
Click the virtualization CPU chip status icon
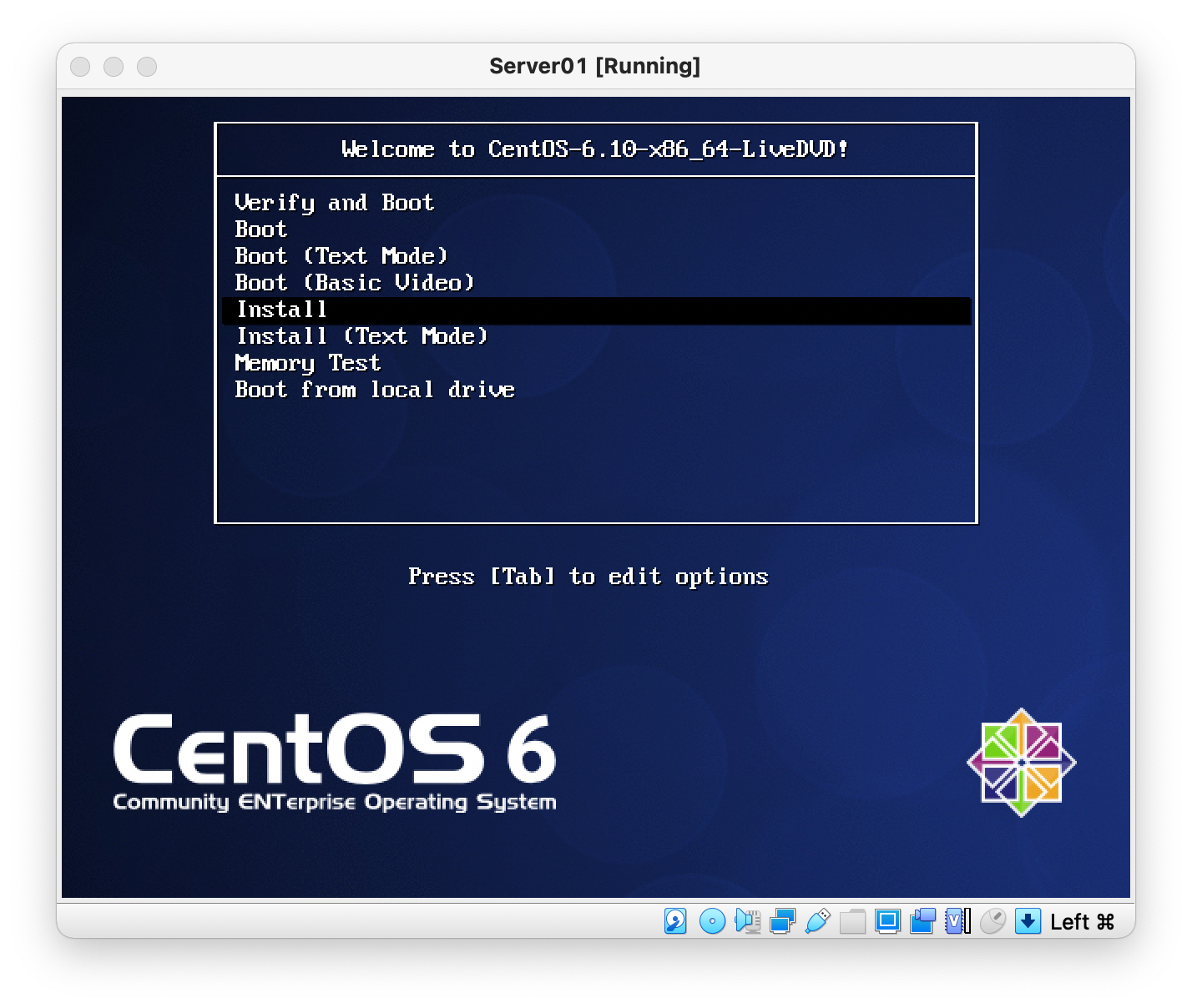pyautogui.click(x=957, y=921)
